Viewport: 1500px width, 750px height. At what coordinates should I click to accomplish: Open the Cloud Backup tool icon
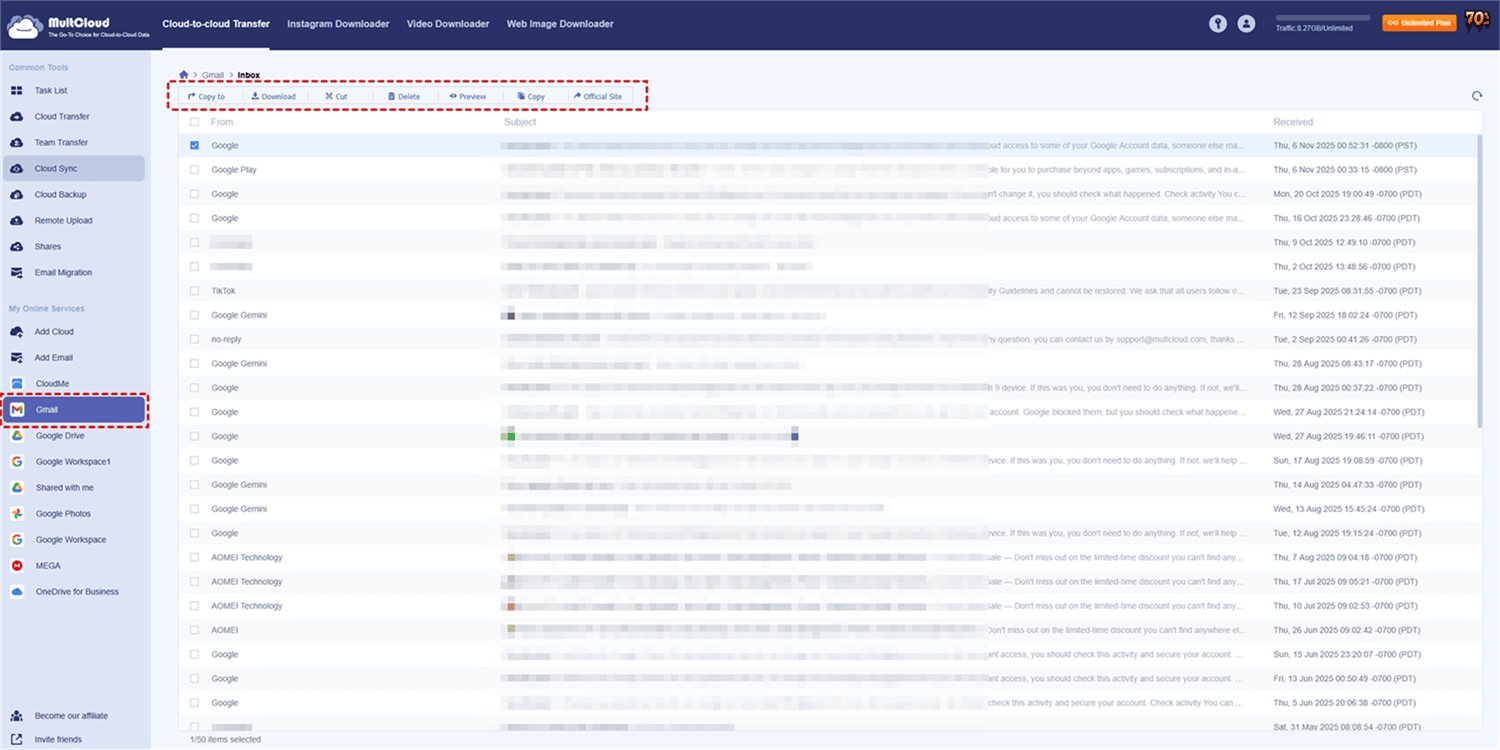tap(16, 195)
